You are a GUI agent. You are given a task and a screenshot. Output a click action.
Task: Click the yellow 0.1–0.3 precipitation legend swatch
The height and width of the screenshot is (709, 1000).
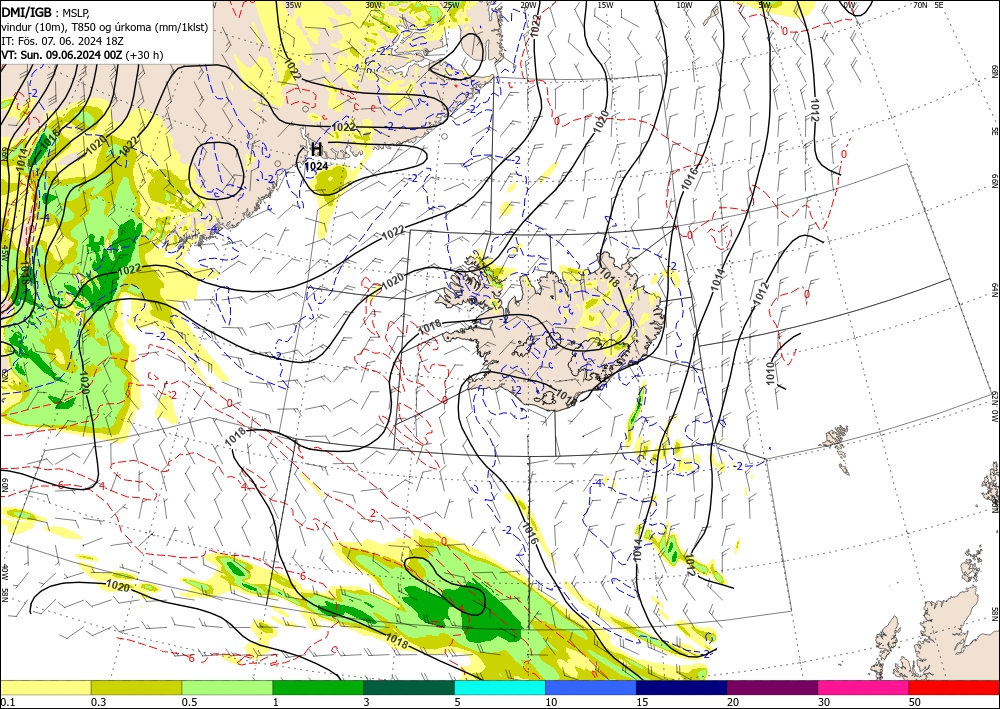coord(45,687)
